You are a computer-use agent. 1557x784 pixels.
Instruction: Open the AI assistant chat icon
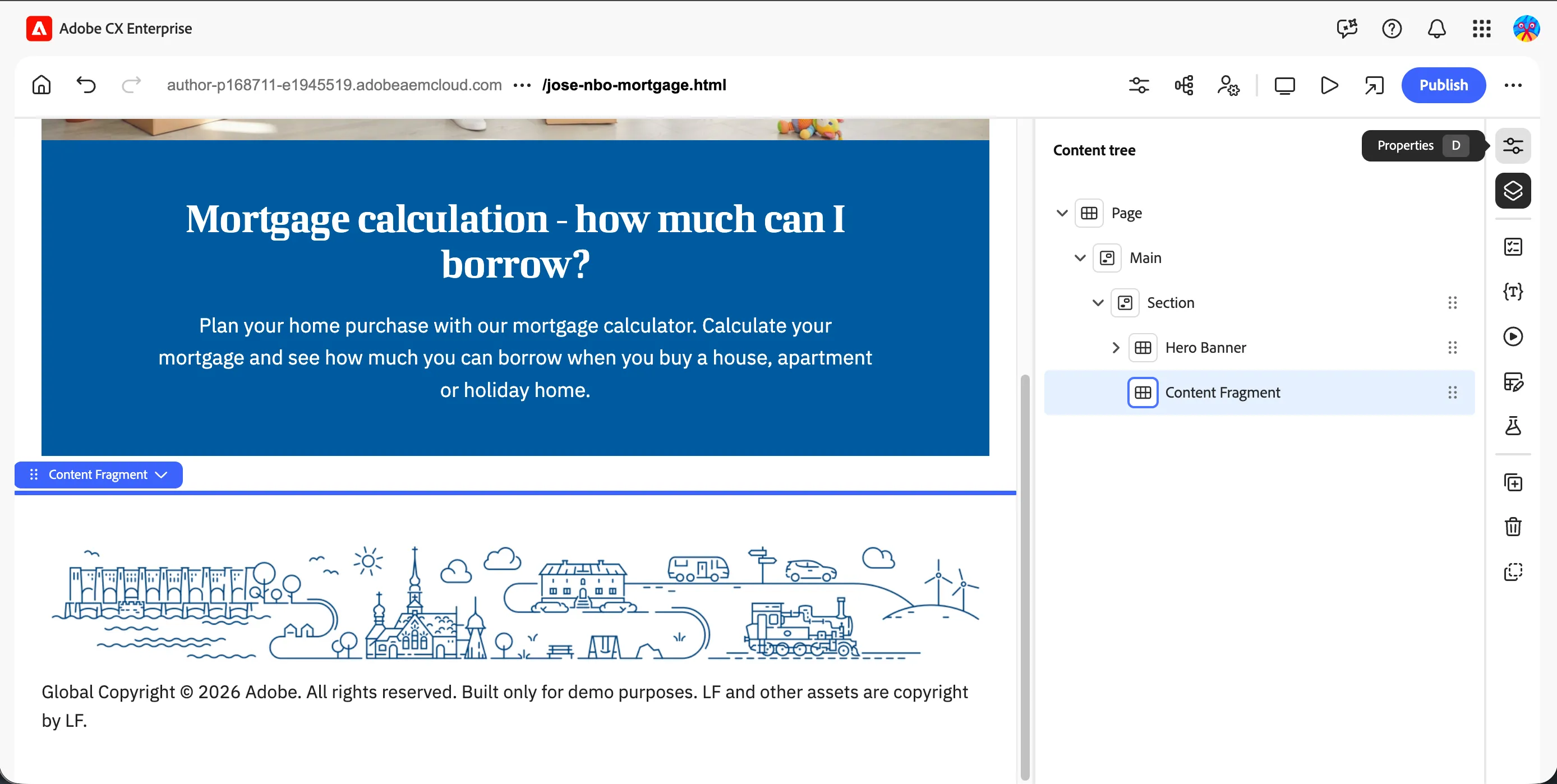pos(1347,29)
